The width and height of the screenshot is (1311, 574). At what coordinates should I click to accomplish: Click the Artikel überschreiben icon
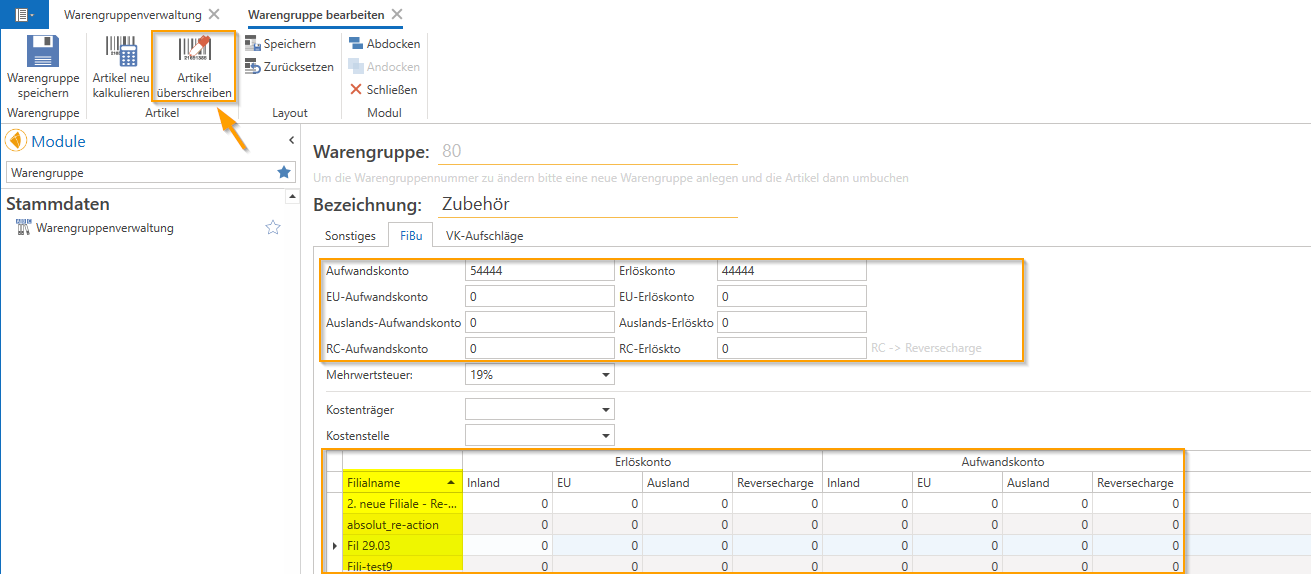pos(194,52)
